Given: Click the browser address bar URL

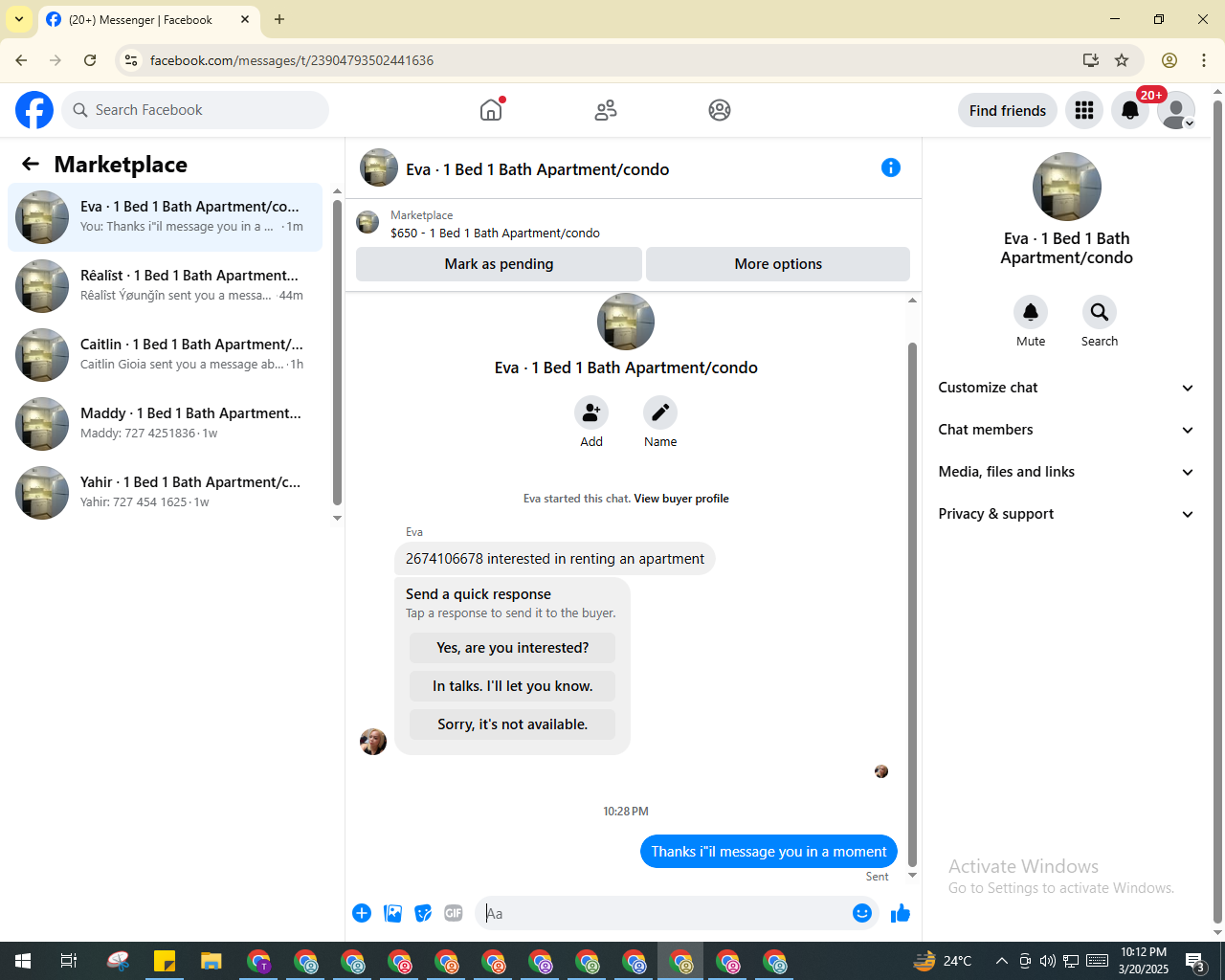Looking at the screenshot, I should coord(292,60).
